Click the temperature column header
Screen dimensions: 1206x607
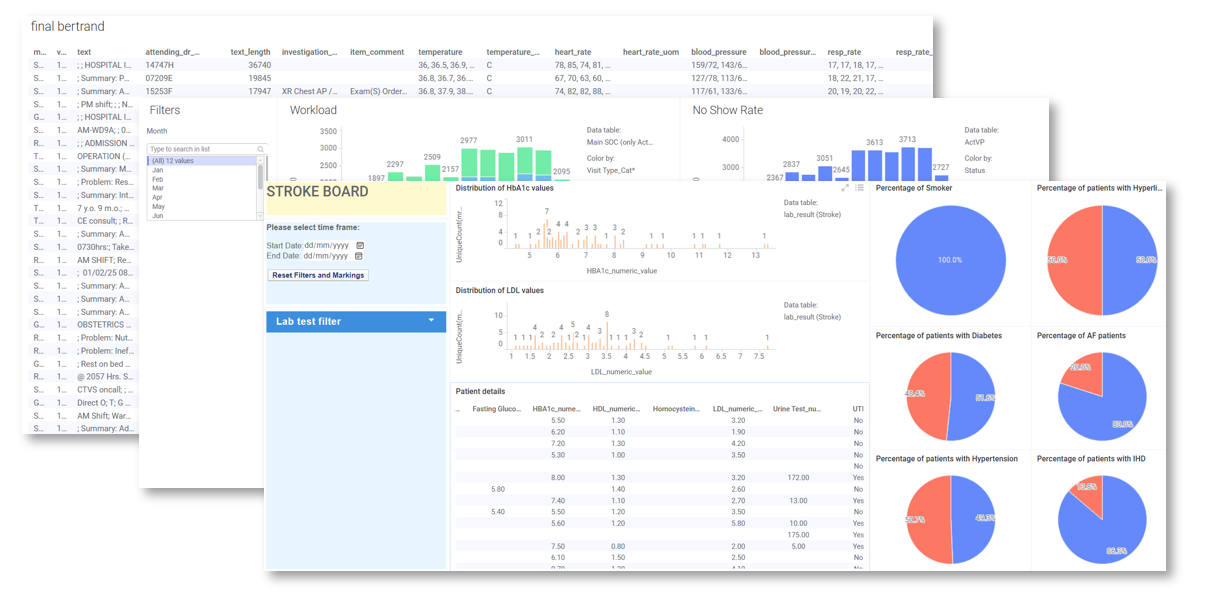(440, 52)
